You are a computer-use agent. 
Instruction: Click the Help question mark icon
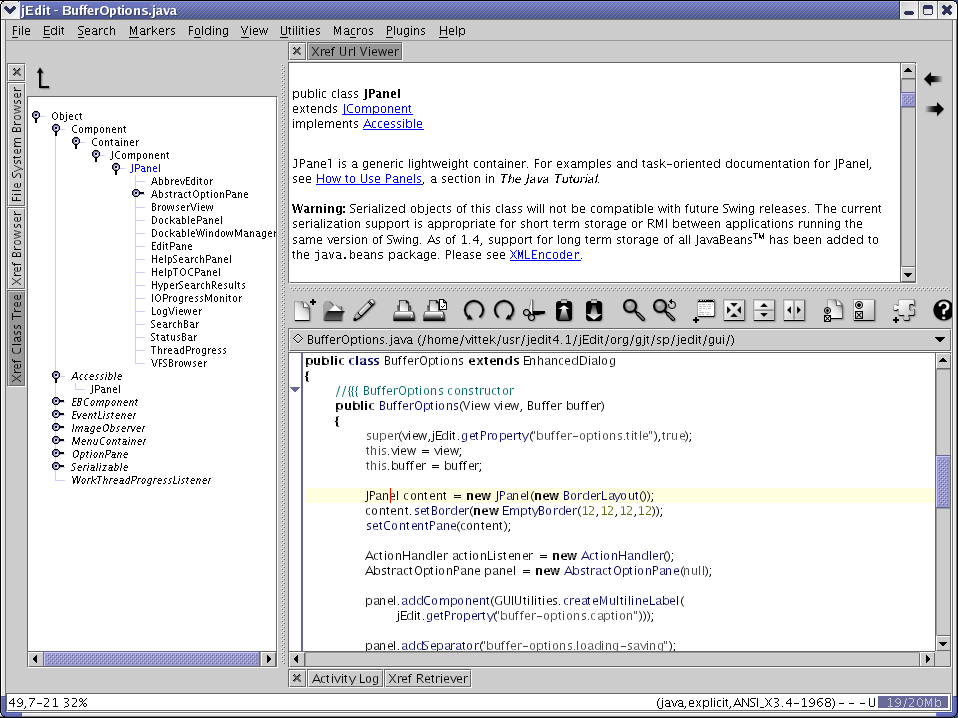pos(943,310)
